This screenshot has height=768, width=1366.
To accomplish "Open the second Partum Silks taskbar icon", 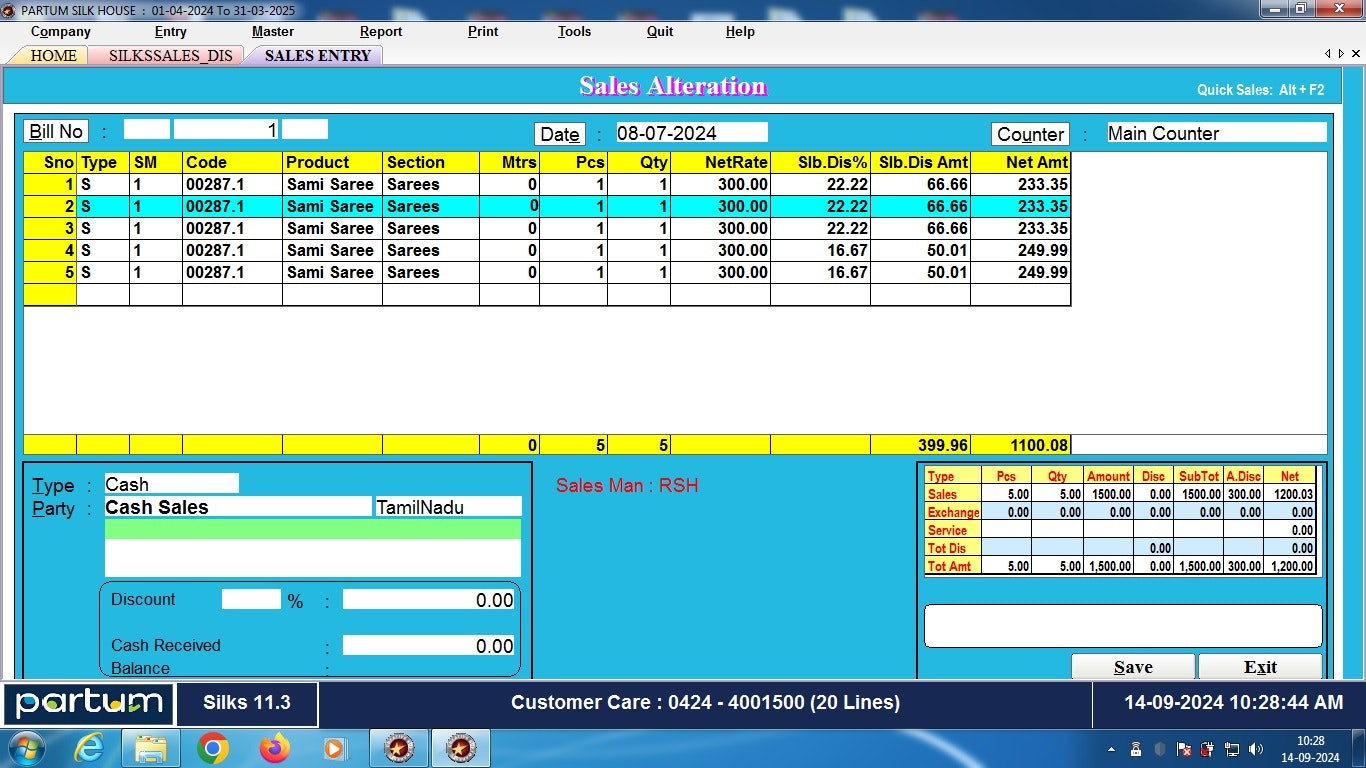I will (x=461, y=748).
